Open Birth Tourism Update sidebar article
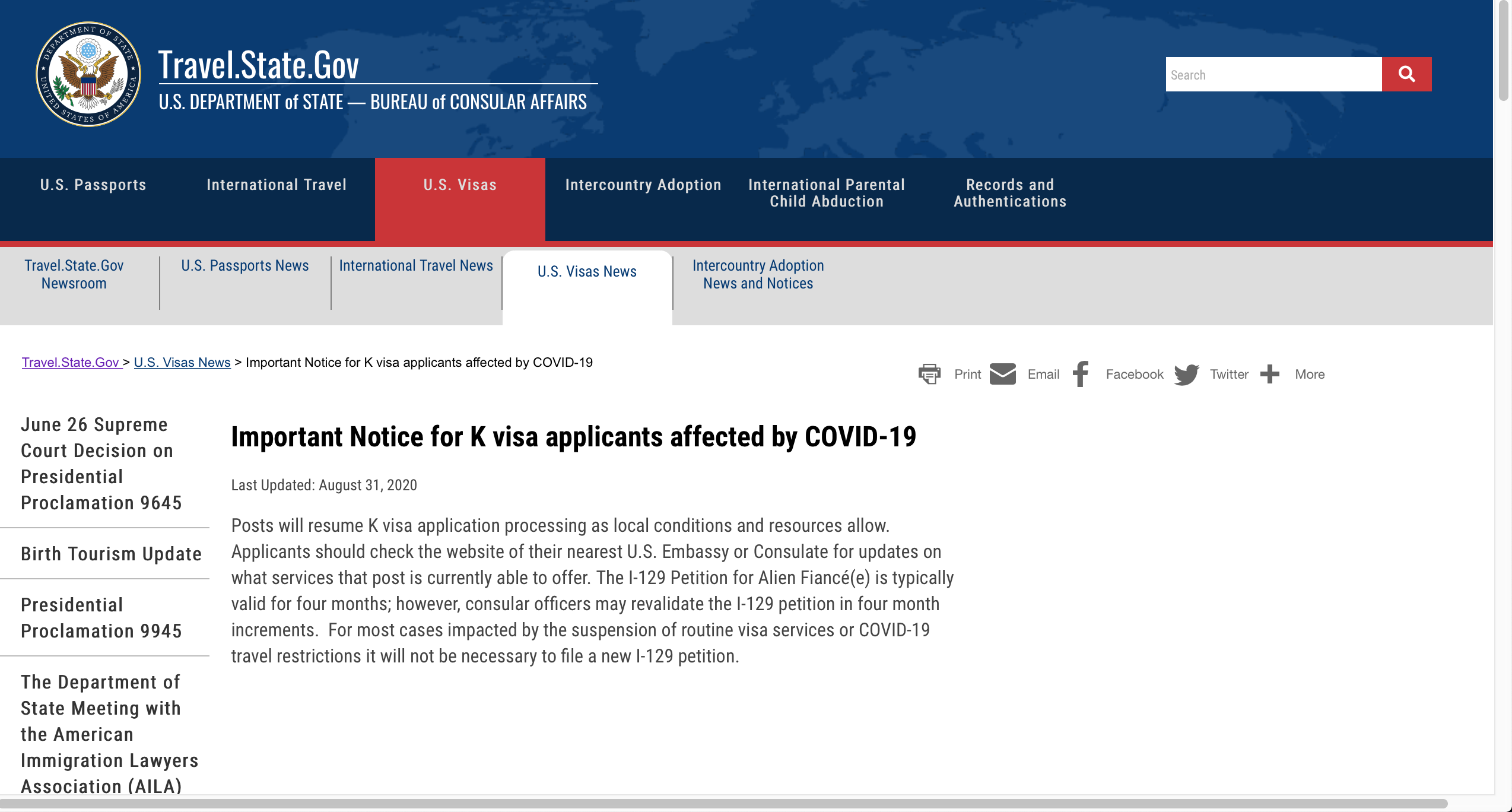The height and width of the screenshot is (812, 1512). coord(111,554)
